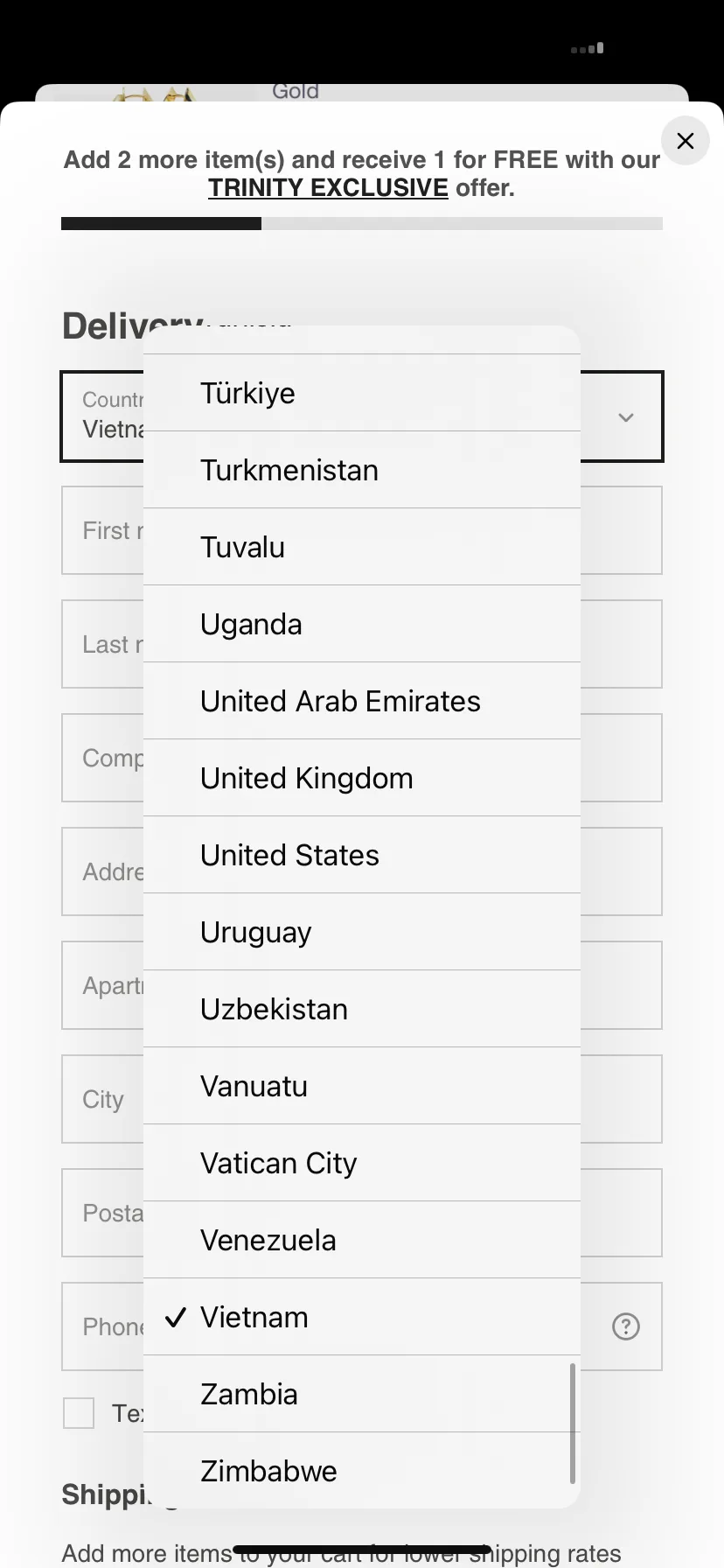Choose Turkmenistan in the dropdown list
Viewport: 724px width, 1568px height.
click(x=361, y=471)
